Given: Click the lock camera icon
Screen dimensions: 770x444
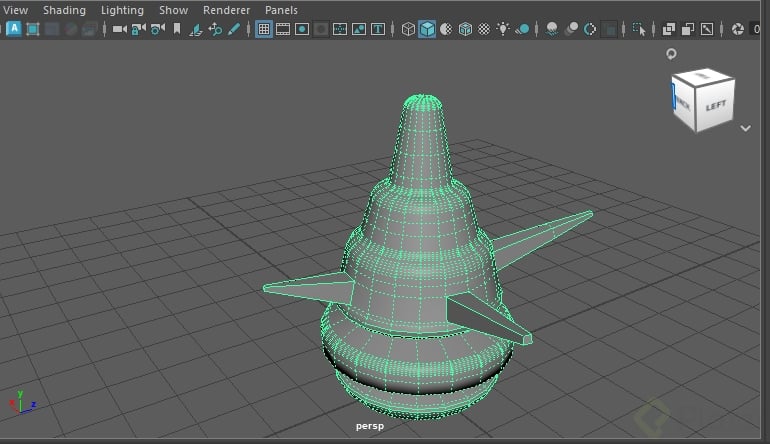Looking at the screenshot, I should point(139,29).
